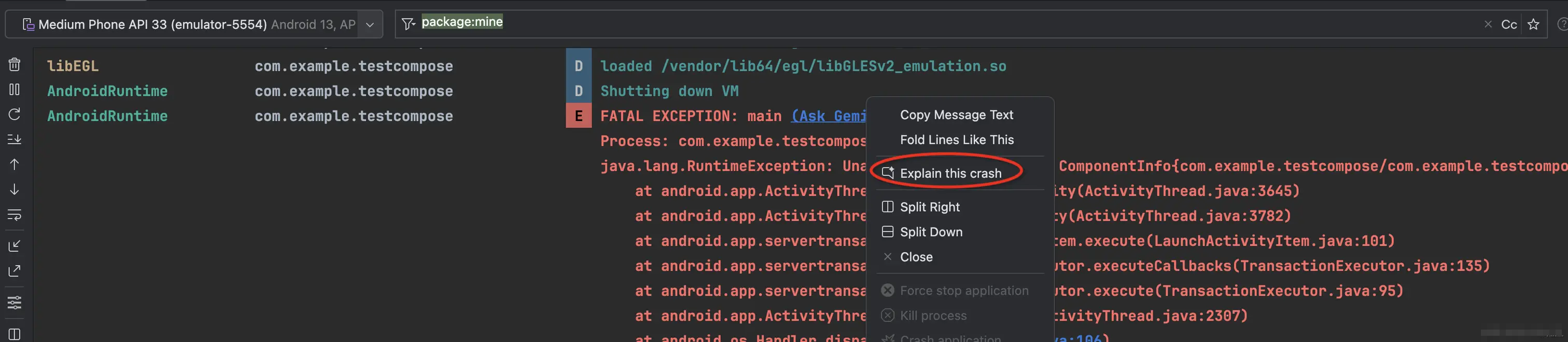Choose Close in the context menu
This screenshot has width=1568, height=342.
[x=960, y=257]
